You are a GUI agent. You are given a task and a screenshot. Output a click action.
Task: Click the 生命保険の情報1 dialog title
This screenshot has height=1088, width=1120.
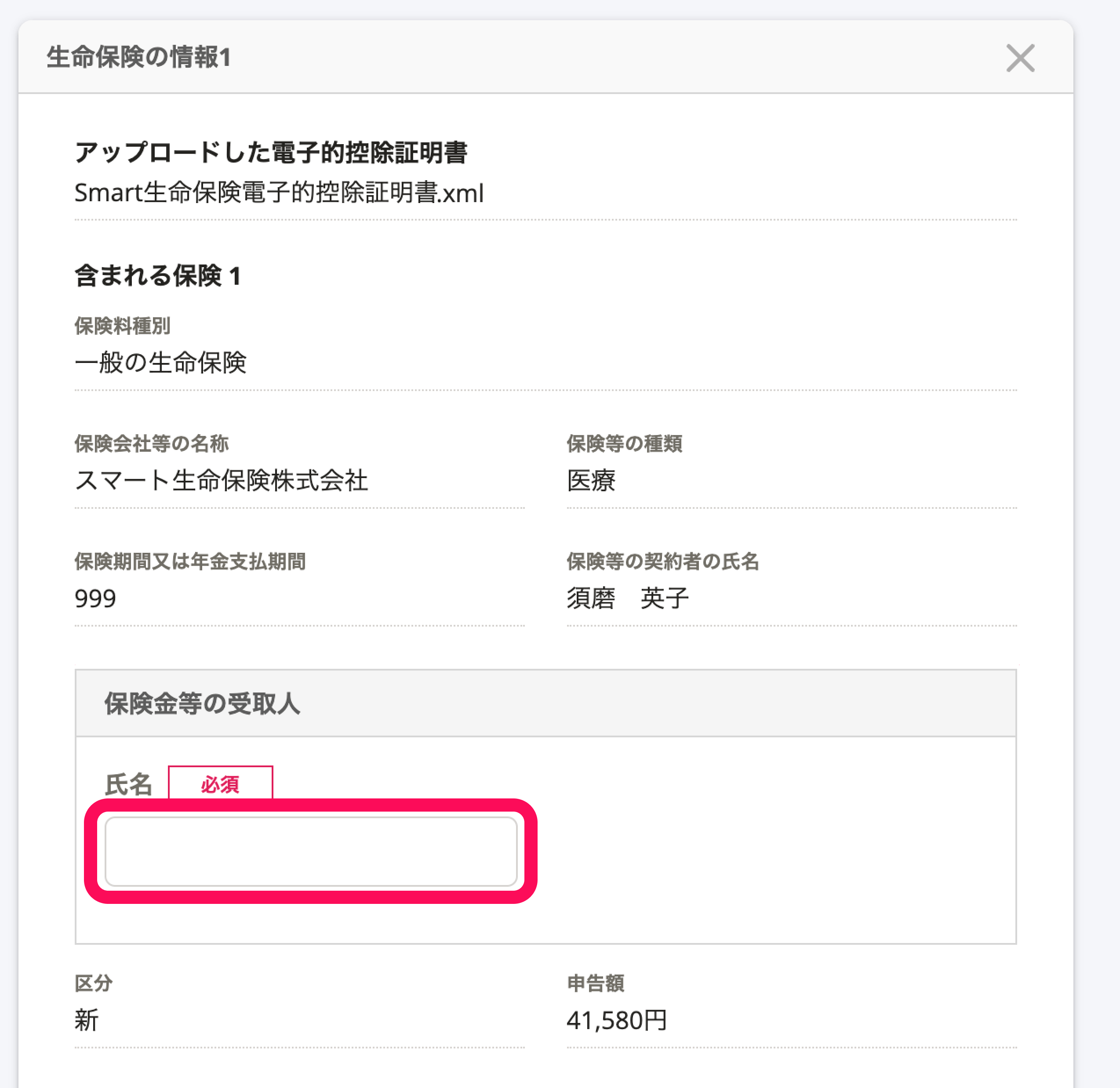138,57
